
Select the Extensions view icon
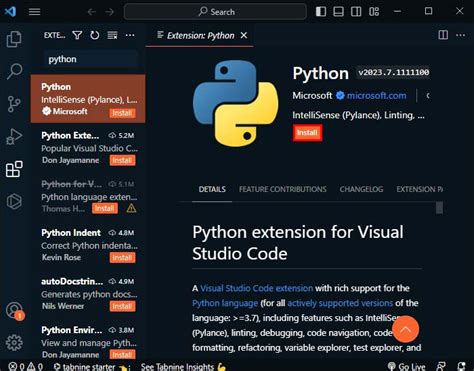pyautogui.click(x=14, y=169)
